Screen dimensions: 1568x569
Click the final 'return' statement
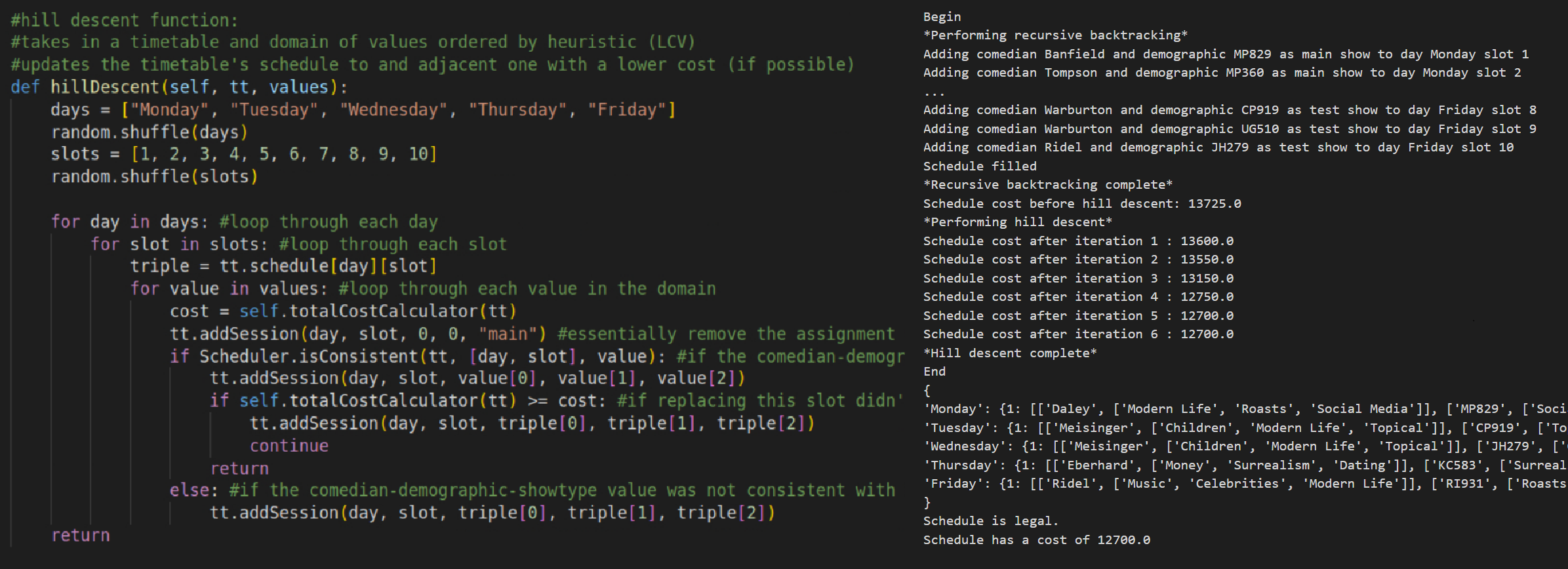pyautogui.click(x=81, y=536)
